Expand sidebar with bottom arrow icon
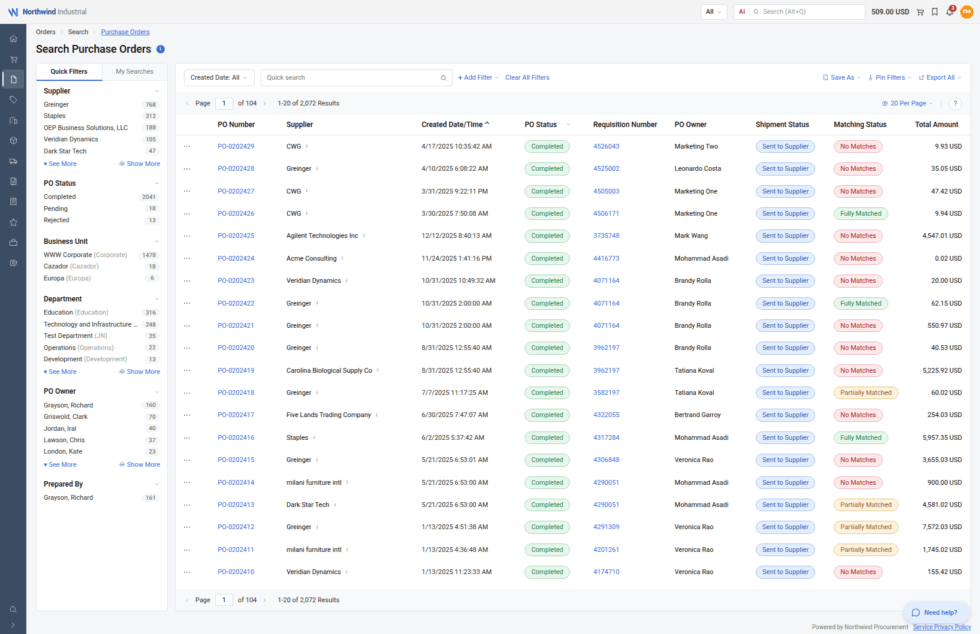The image size is (980, 634). (x=13, y=625)
